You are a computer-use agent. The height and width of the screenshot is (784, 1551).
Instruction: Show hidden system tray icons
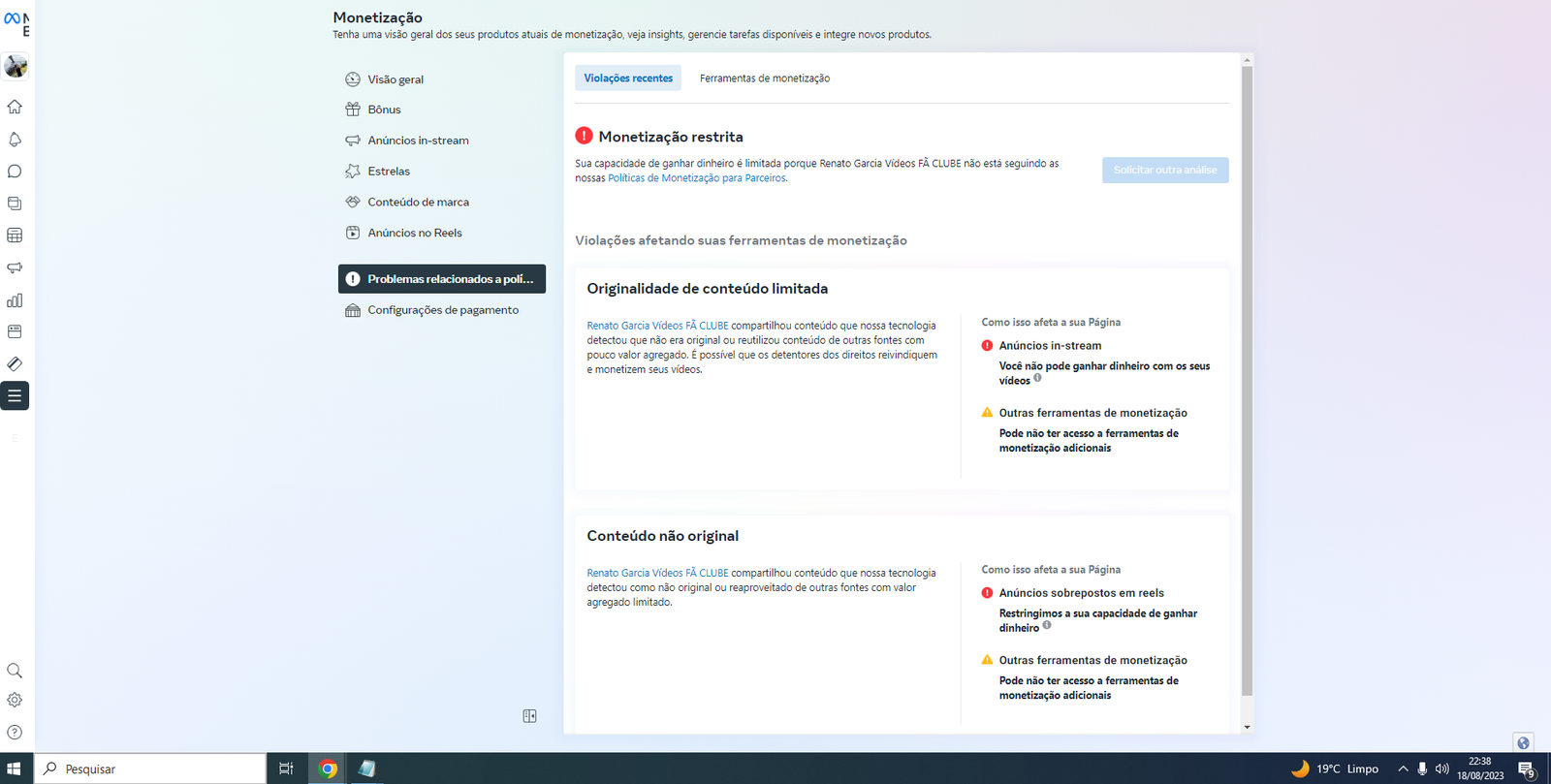point(1403,768)
